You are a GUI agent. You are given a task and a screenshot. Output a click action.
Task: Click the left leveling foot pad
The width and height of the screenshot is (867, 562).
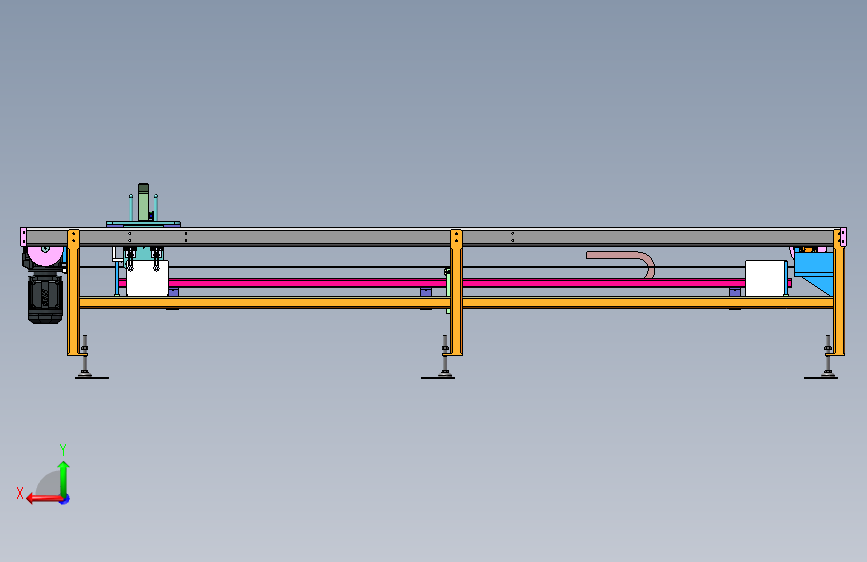[x=92, y=378]
